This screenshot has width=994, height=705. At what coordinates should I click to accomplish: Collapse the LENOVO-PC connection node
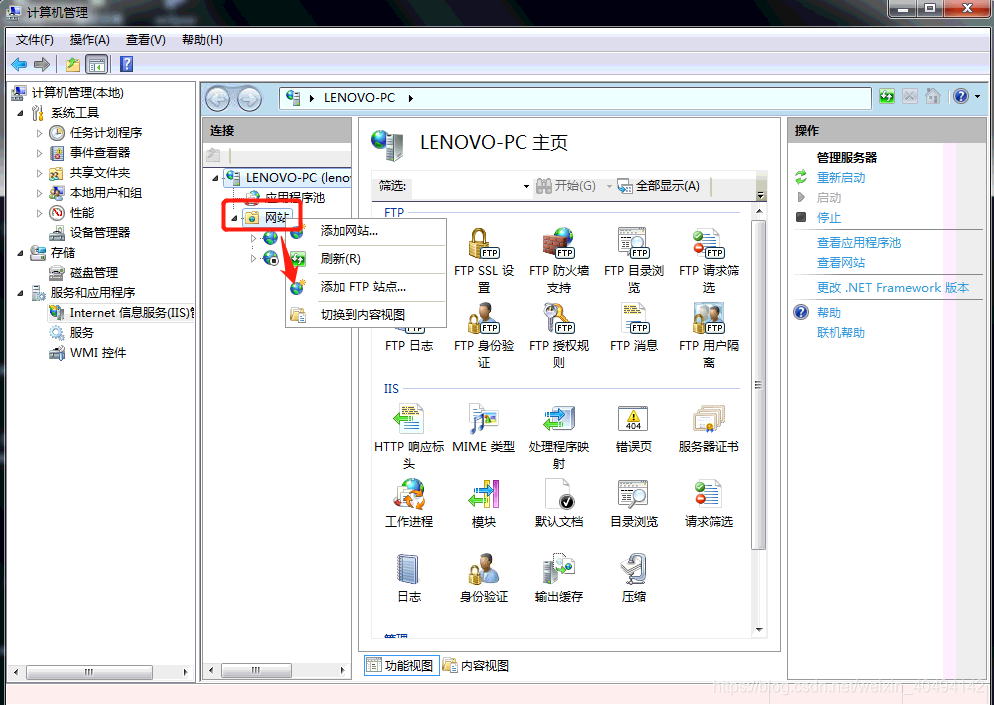coord(215,178)
